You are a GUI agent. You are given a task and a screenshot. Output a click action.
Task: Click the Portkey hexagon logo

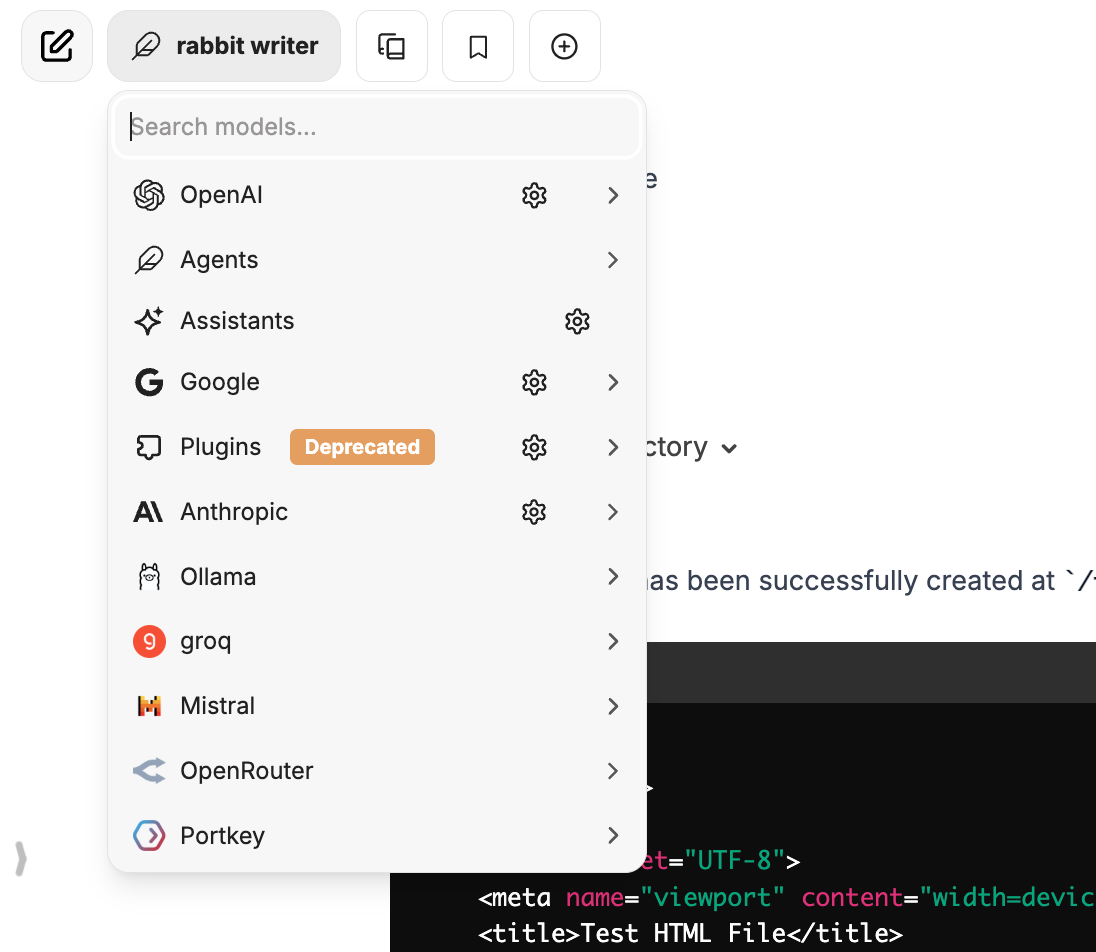[149, 835]
